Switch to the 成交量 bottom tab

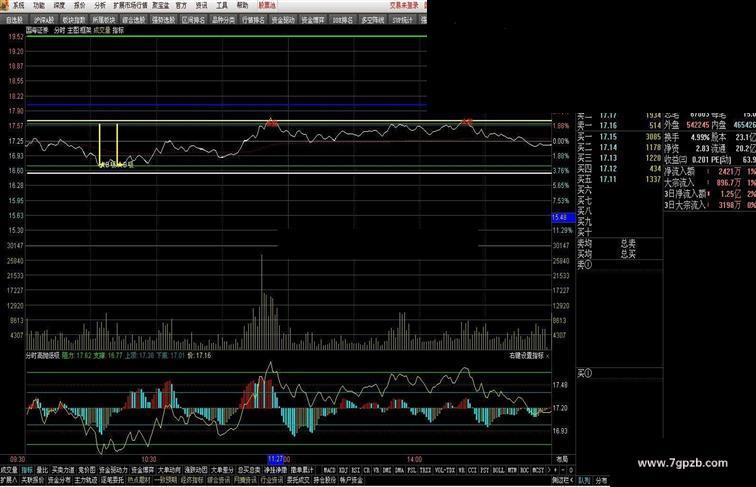[x=9, y=470]
